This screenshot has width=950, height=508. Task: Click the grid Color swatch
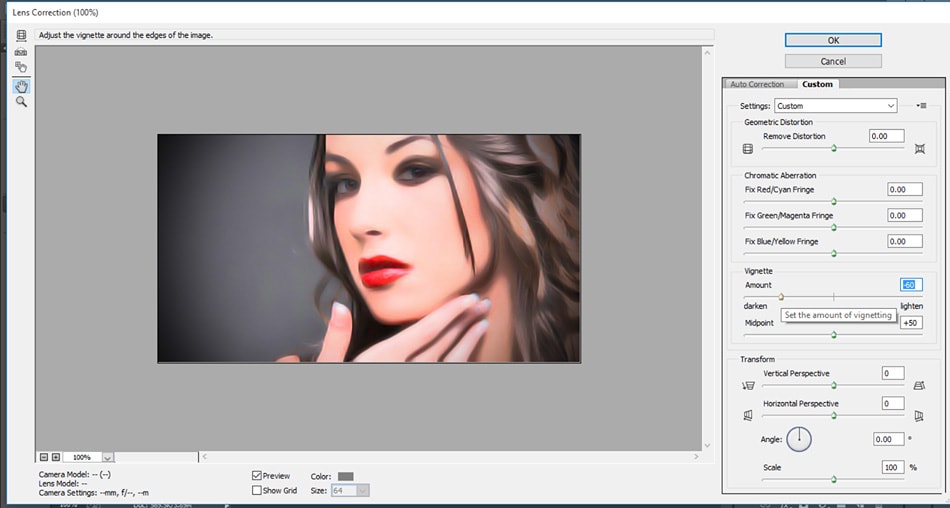click(346, 476)
